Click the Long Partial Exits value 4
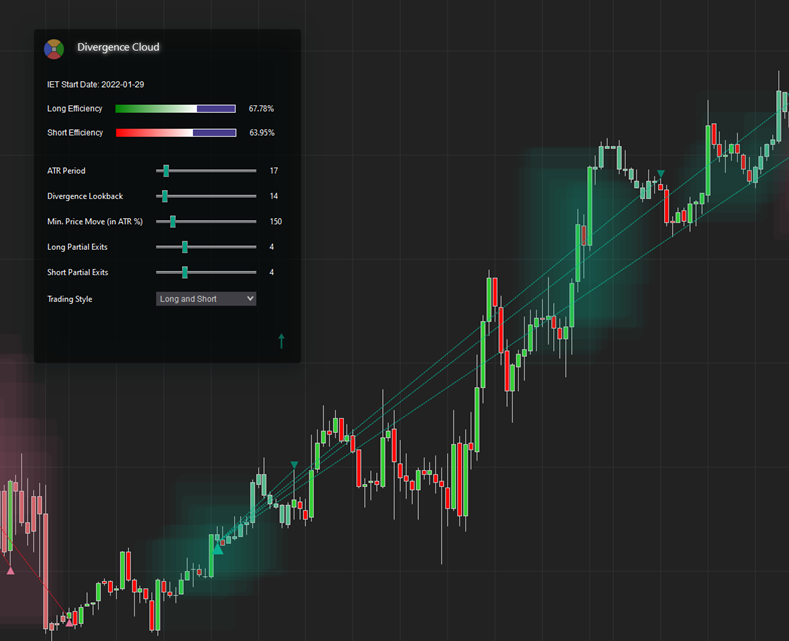 point(272,247)
